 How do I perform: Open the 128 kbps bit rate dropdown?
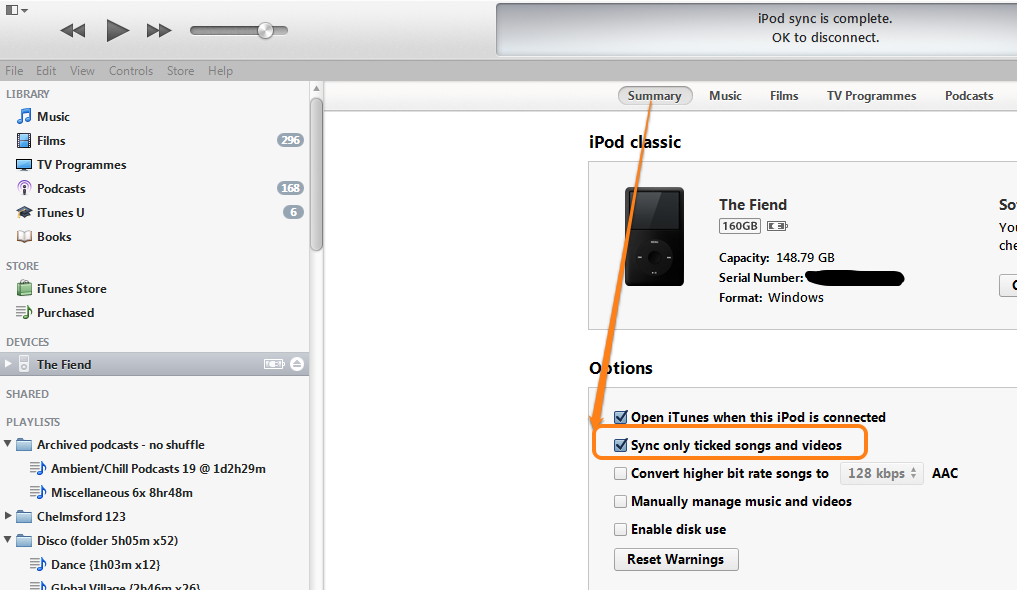point(881,473)
